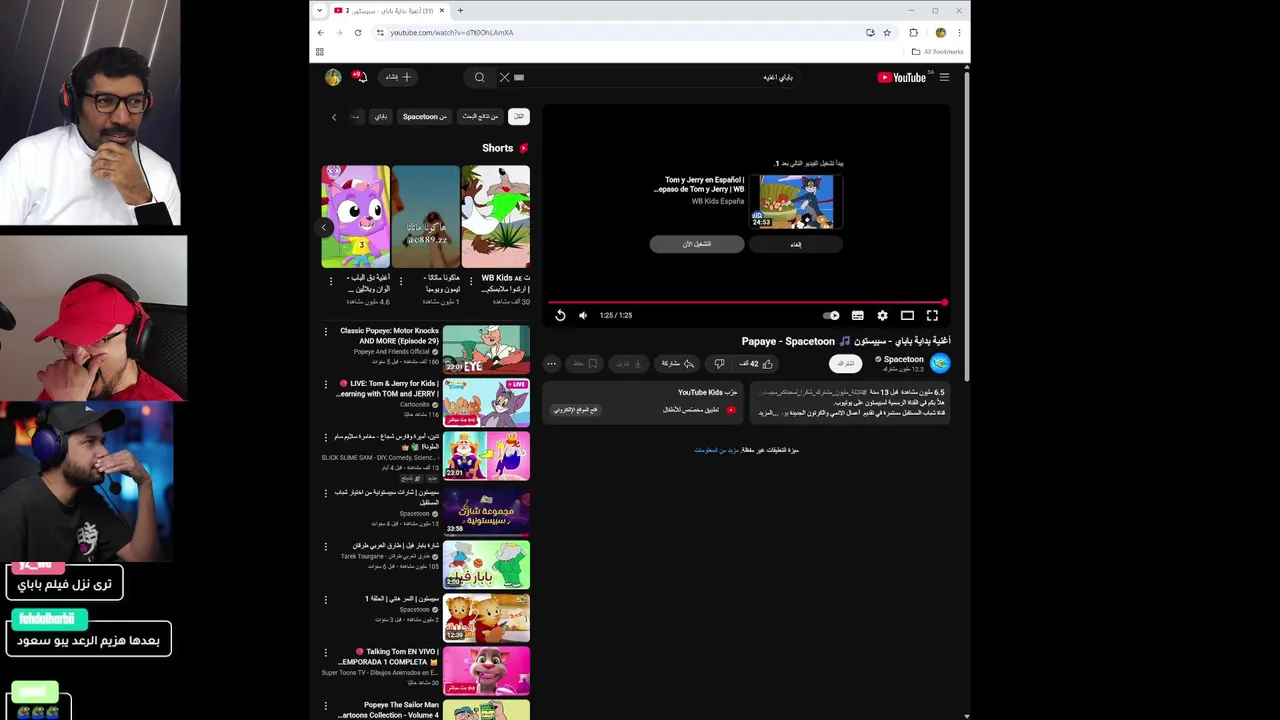Open options for LIVE Tom & Jerry video
Viewport: 1280px width, 720px height.
325,384
